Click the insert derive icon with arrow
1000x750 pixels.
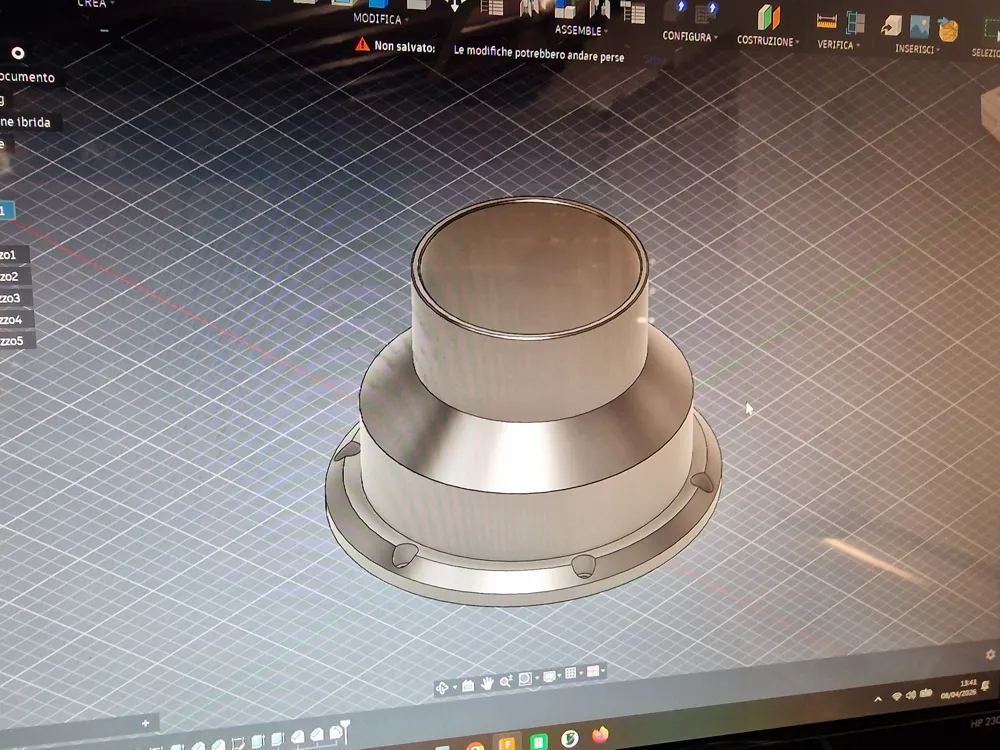(x=891, y=26)
